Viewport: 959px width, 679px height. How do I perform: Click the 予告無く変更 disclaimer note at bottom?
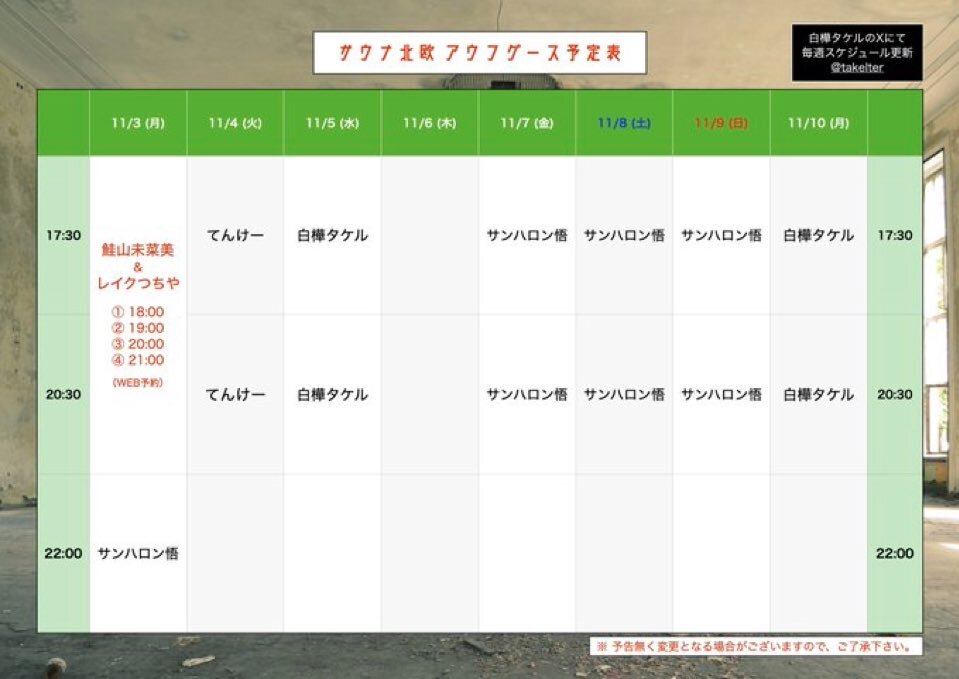[756, 646]
